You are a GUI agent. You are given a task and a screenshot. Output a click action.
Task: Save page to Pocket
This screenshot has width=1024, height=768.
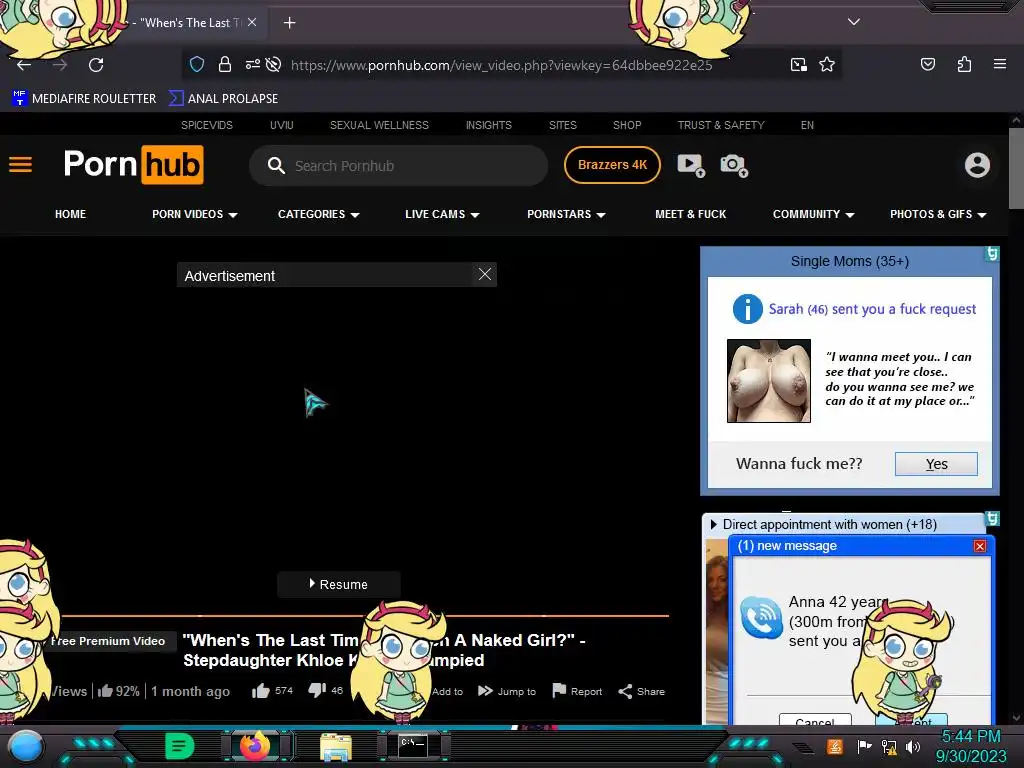coord(927,64)
